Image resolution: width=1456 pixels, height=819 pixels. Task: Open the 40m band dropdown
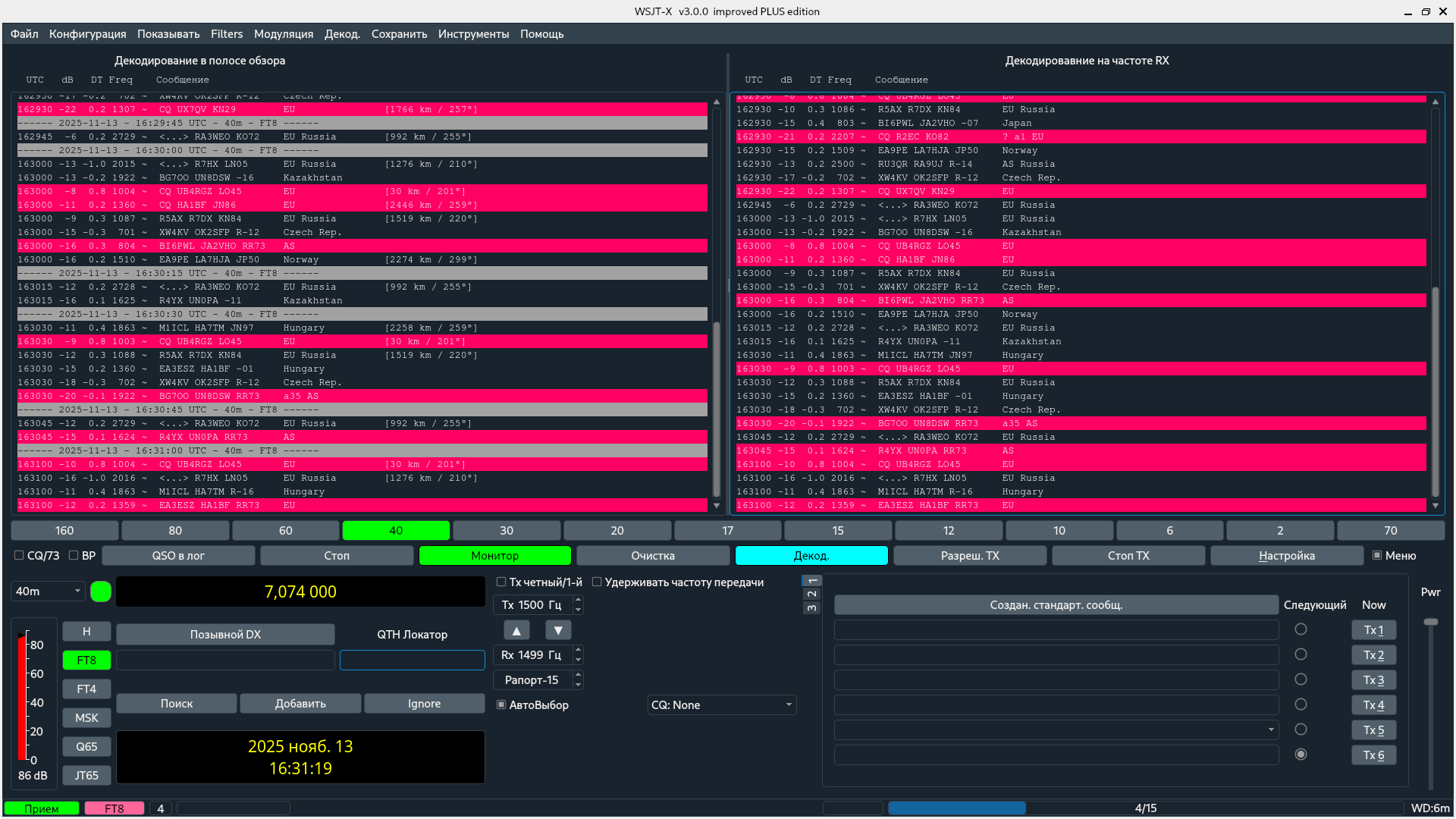[x=48, y=591]
